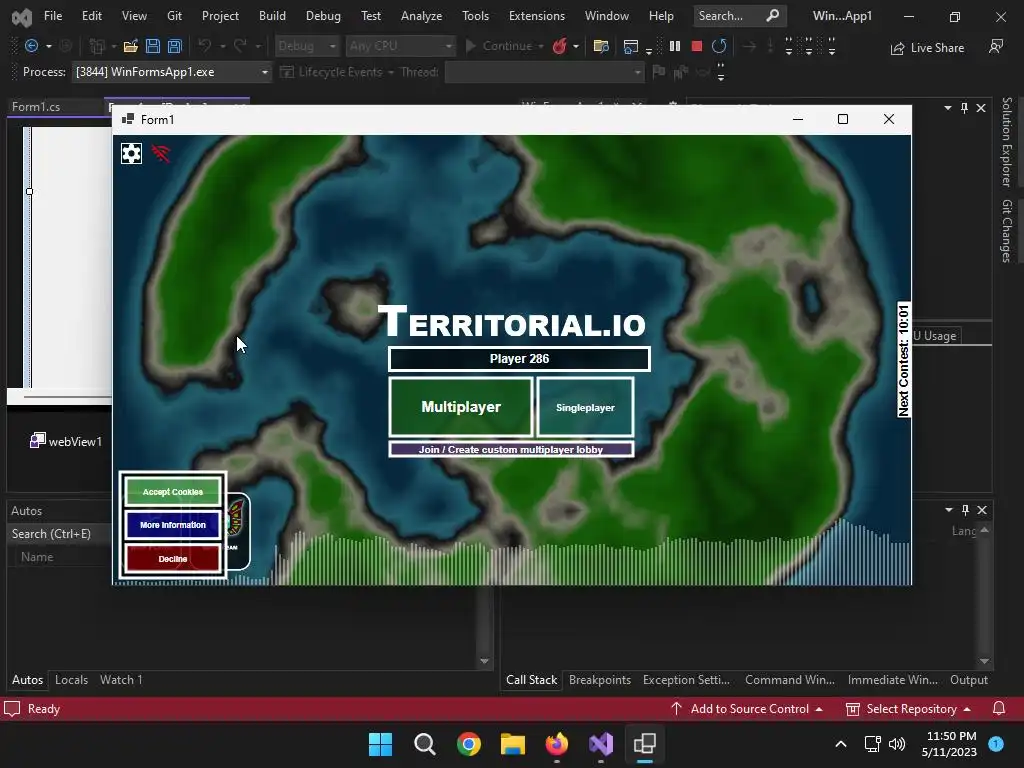This screenshot has width=1024, height=768.
Task: Switch to Call Stack tab
Action: (532, 680)
